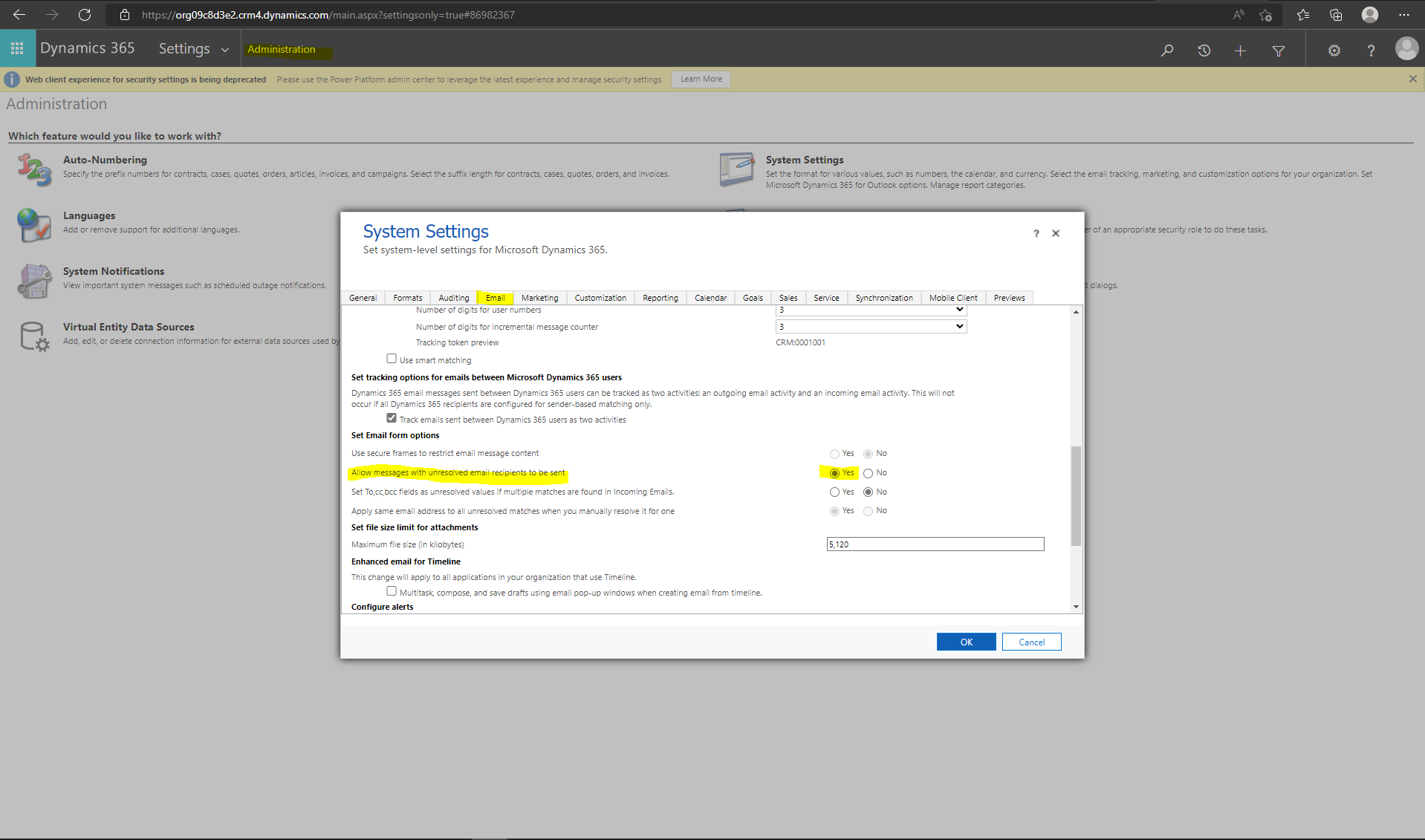Click the dialog vertical scrollbar thumb
This screenshot has height=840, width=1425.
1076,495
